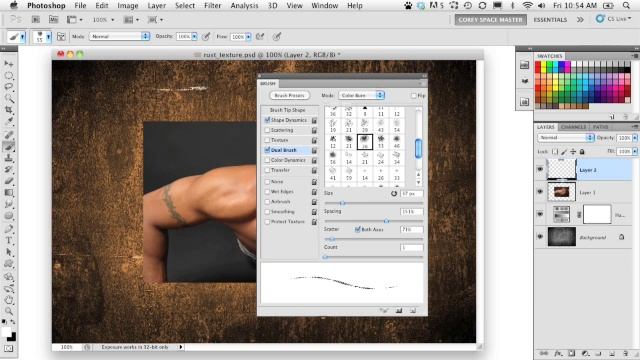
Task: Add a layer style via fx icon
Action: point(558,353)
